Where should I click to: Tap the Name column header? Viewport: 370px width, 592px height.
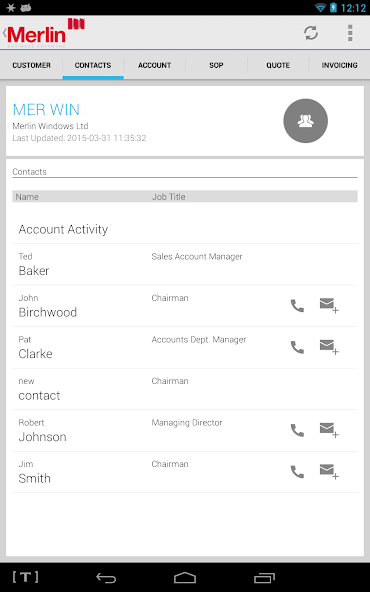(x=27, y=197)
